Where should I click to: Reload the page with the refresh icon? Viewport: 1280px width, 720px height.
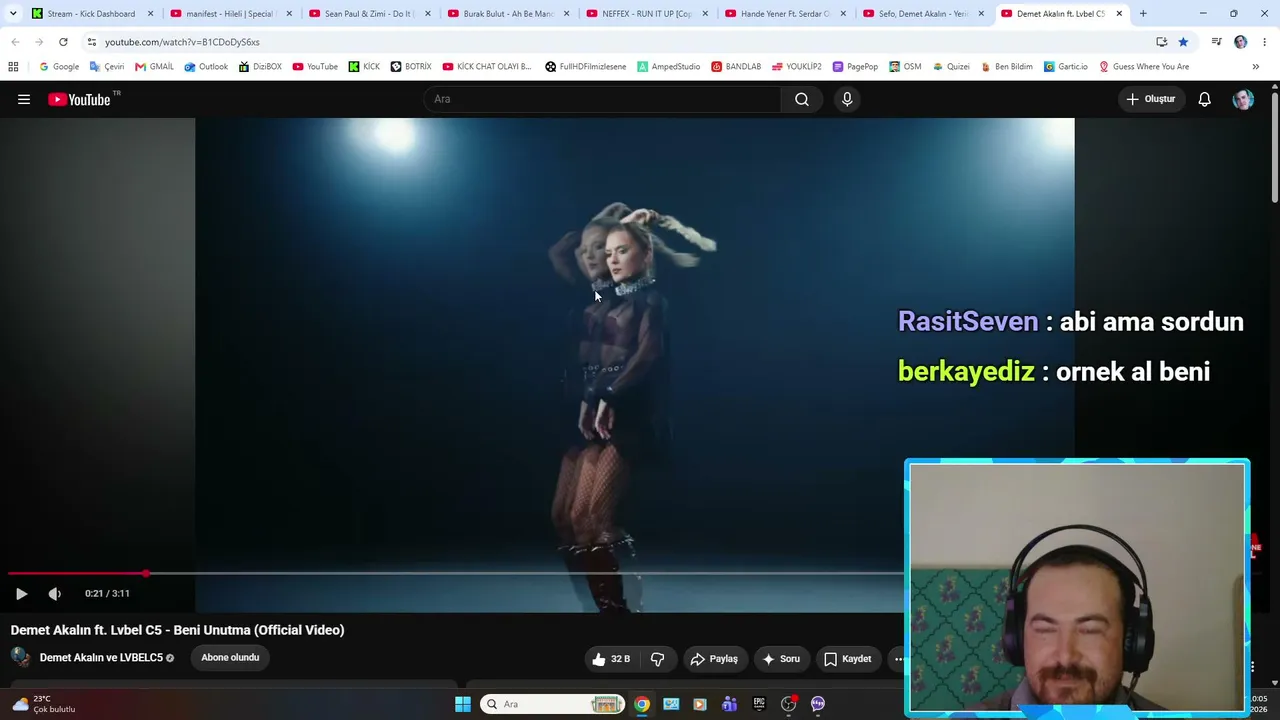tap(63, 42)
